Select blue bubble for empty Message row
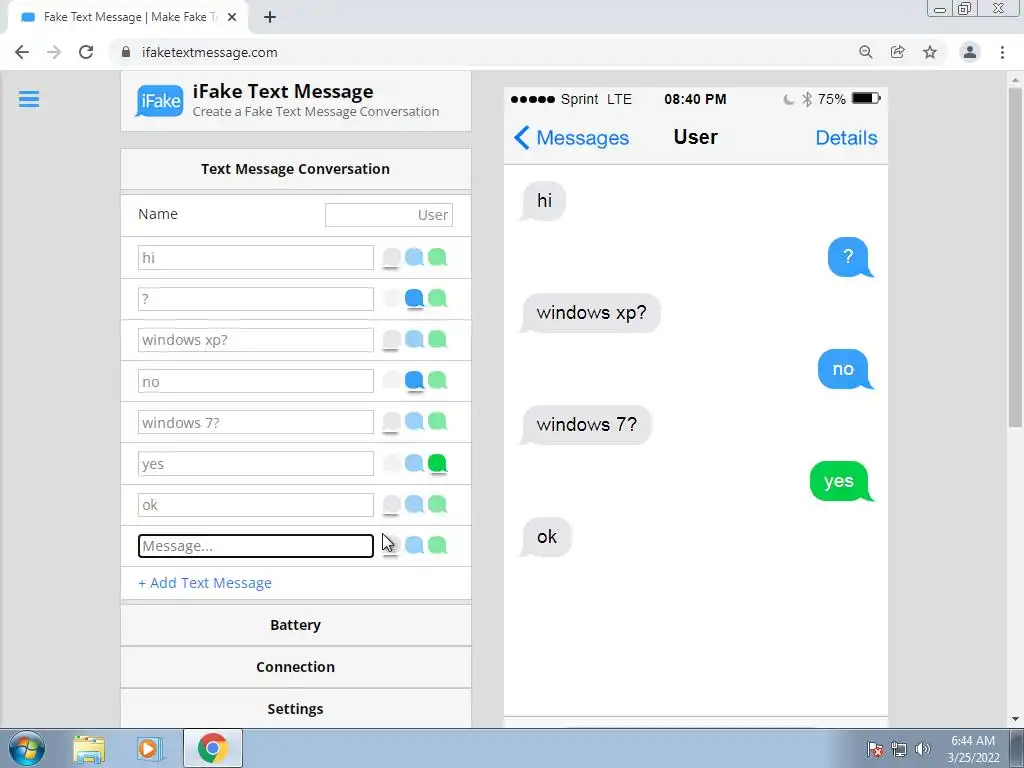 [414, 545]
